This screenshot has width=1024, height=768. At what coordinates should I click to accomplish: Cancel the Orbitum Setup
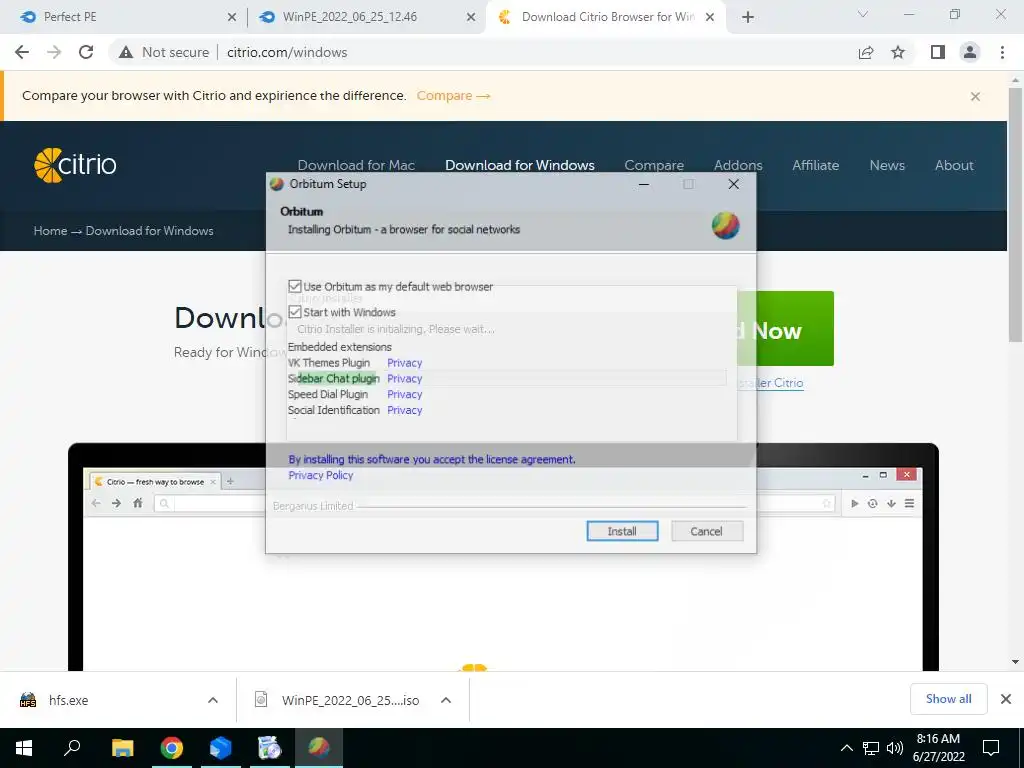pos(707,531)
